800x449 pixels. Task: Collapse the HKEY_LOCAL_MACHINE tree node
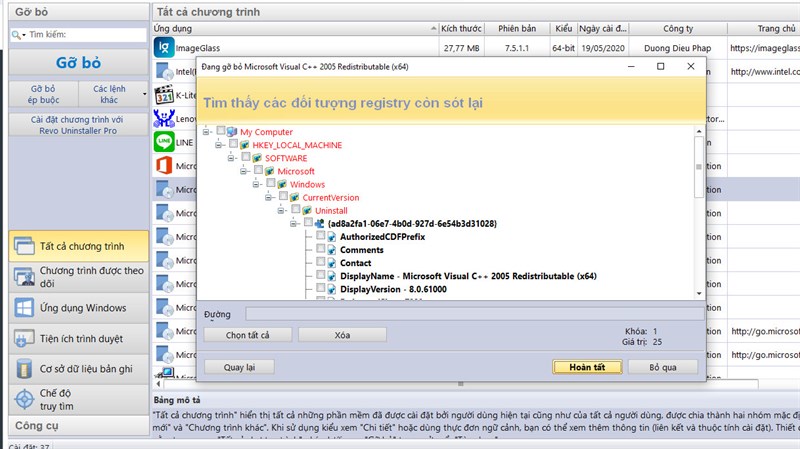click(x=218, y=145)
